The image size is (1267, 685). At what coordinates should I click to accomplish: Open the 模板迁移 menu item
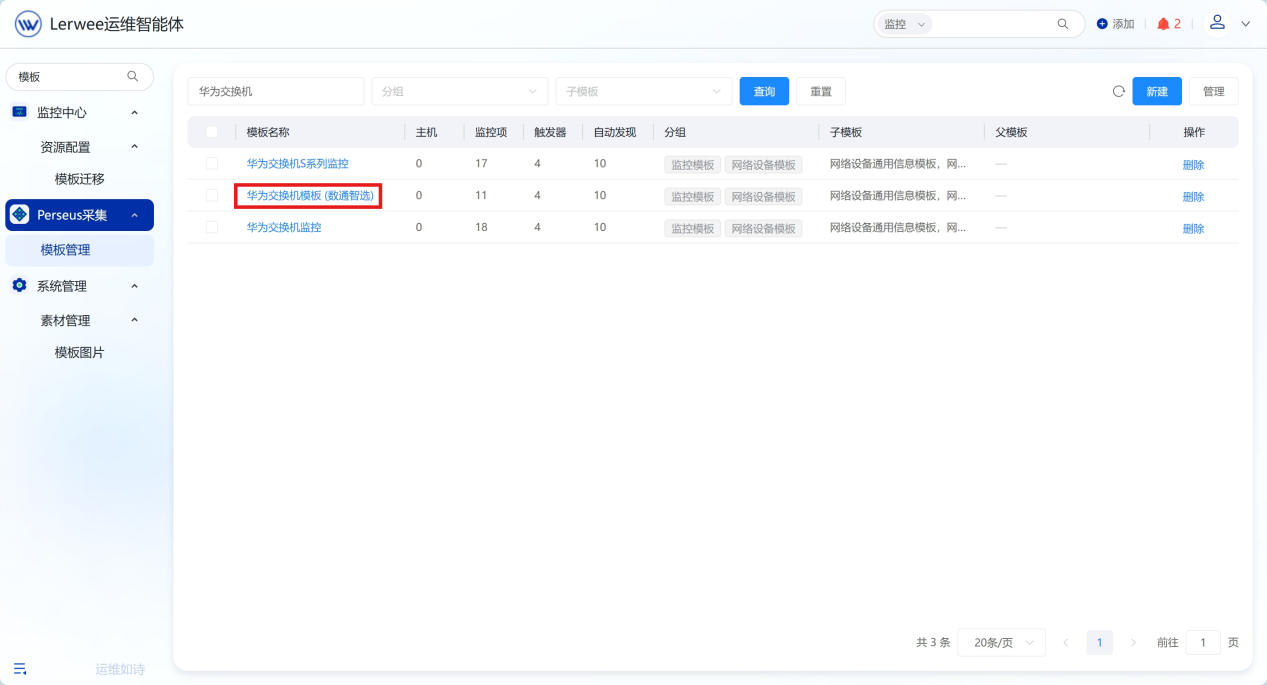click(80, 179)
